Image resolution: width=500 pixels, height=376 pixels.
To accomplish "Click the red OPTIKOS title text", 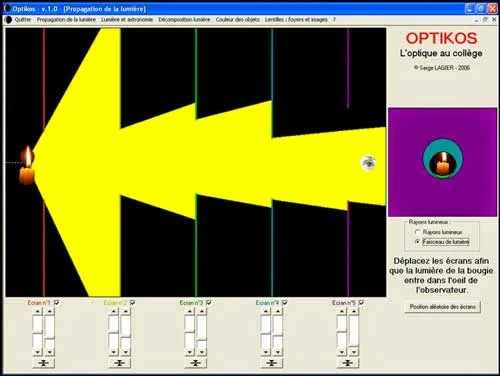I will coord(441,38).
